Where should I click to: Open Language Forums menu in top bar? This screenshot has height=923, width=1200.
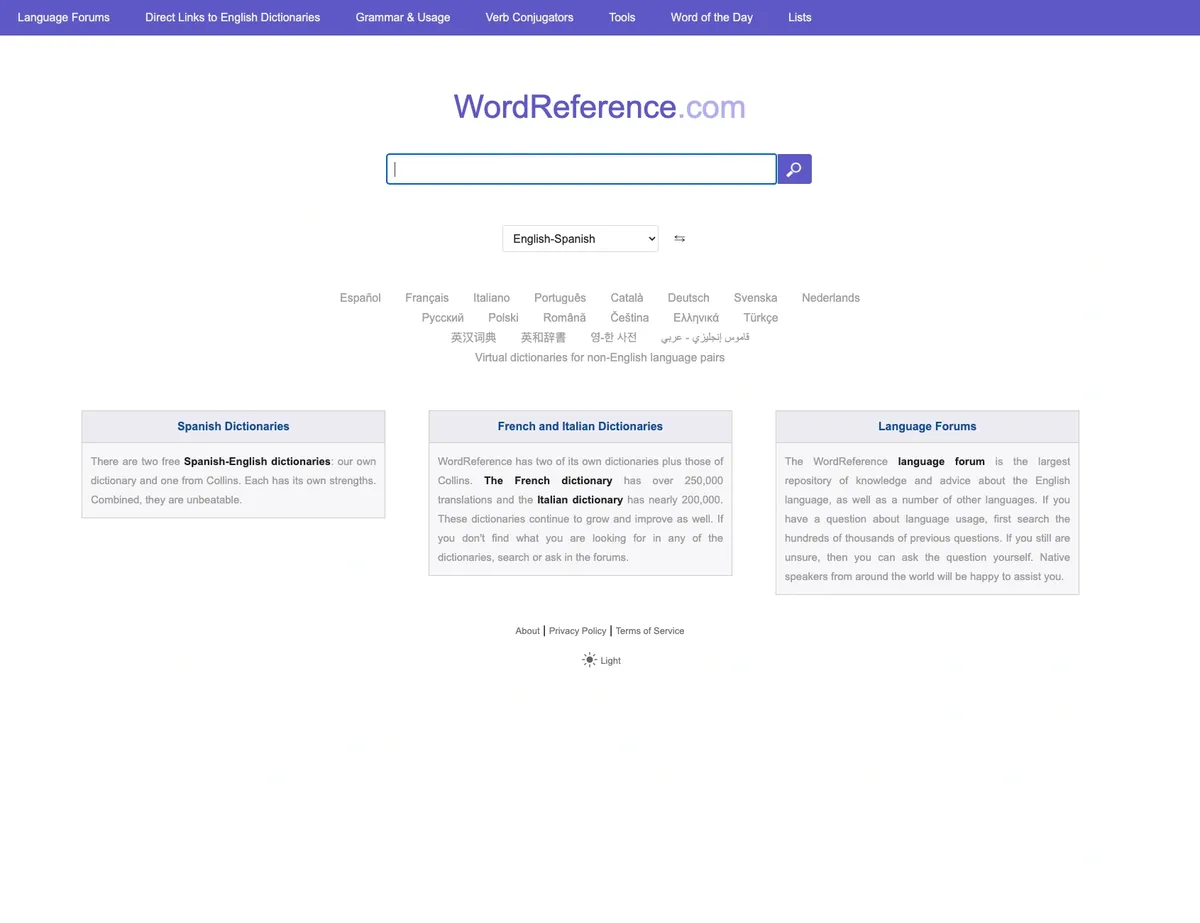(64, 17)
